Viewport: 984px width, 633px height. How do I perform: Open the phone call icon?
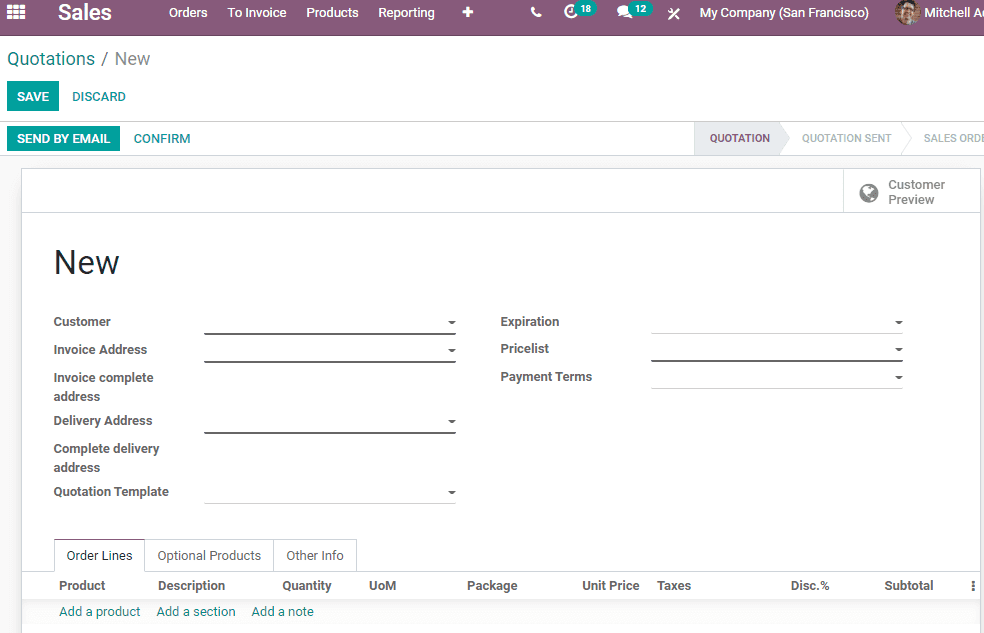coord(535,12)
